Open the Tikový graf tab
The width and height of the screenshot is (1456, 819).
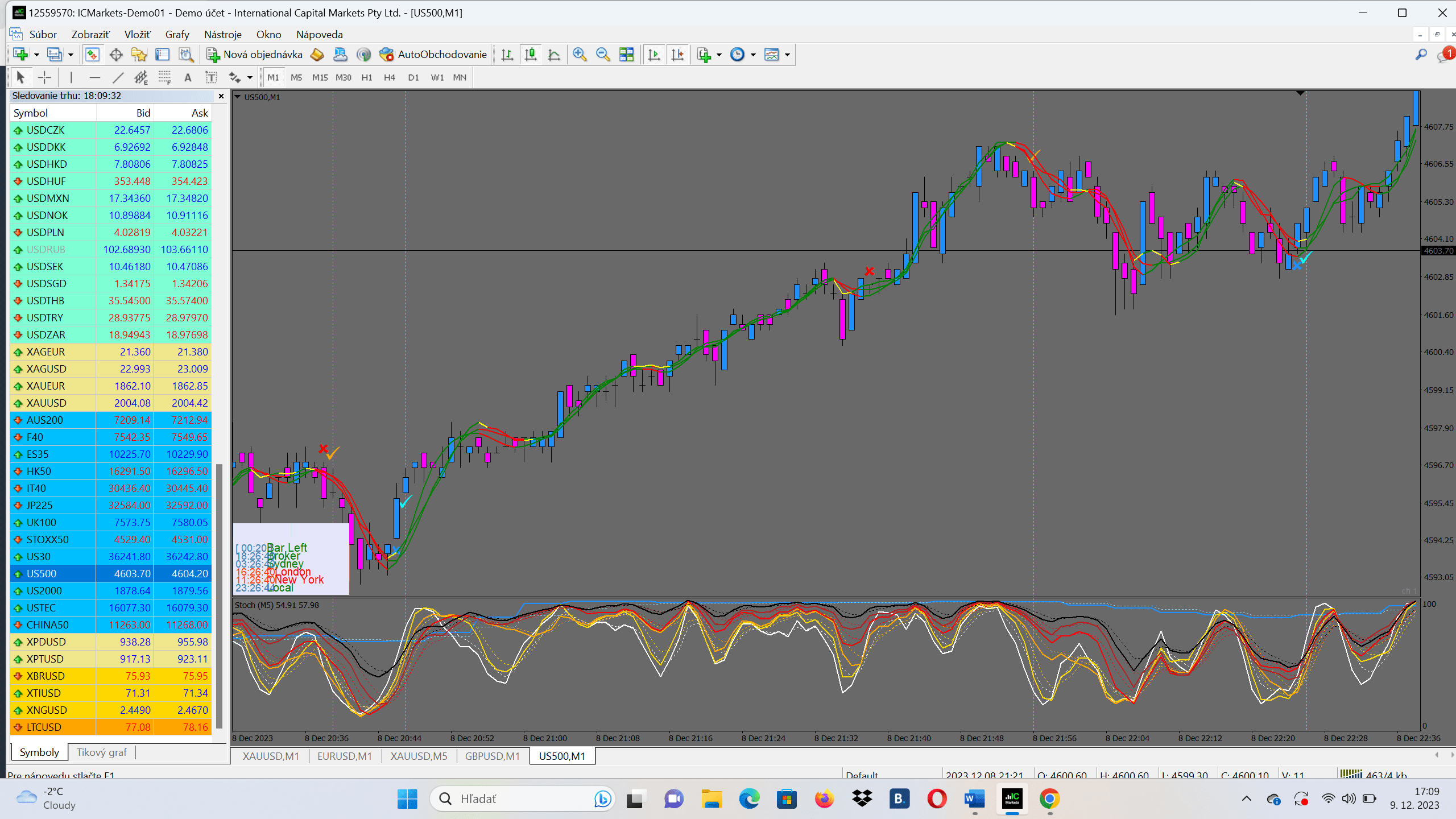click(x=102, y=752)
